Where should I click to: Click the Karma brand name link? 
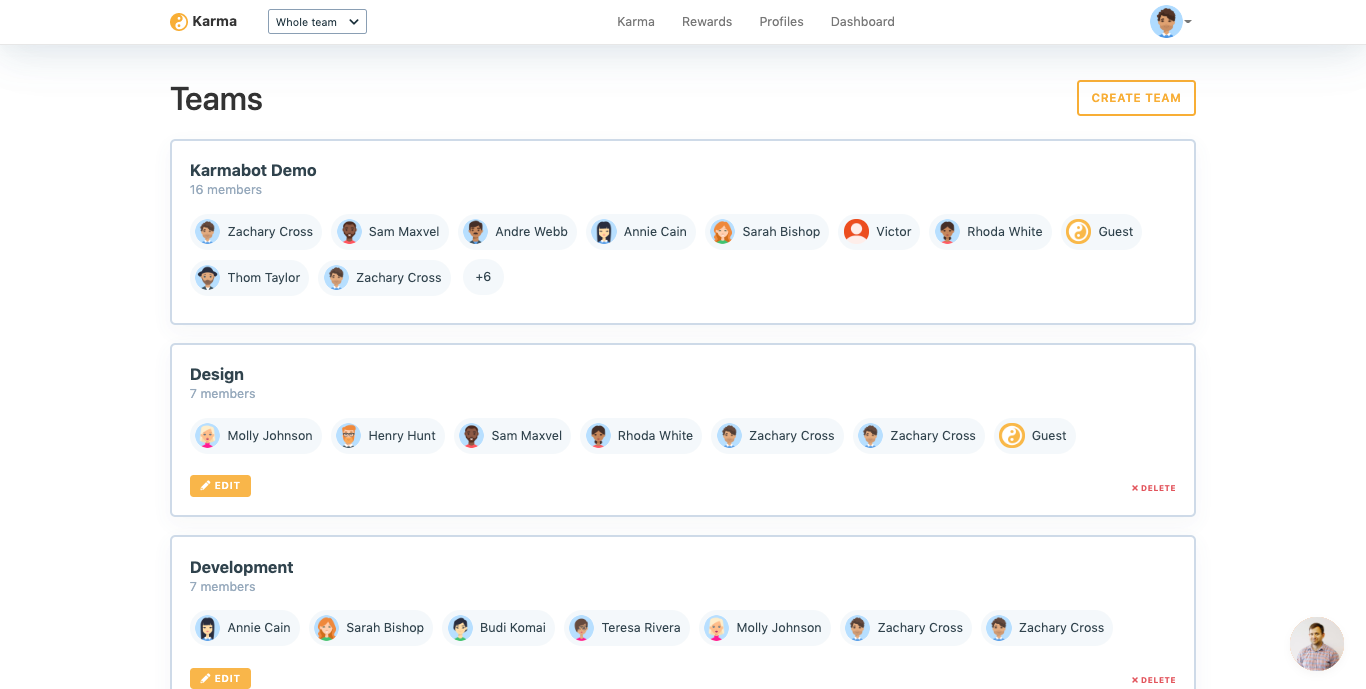tap(215, 21)
